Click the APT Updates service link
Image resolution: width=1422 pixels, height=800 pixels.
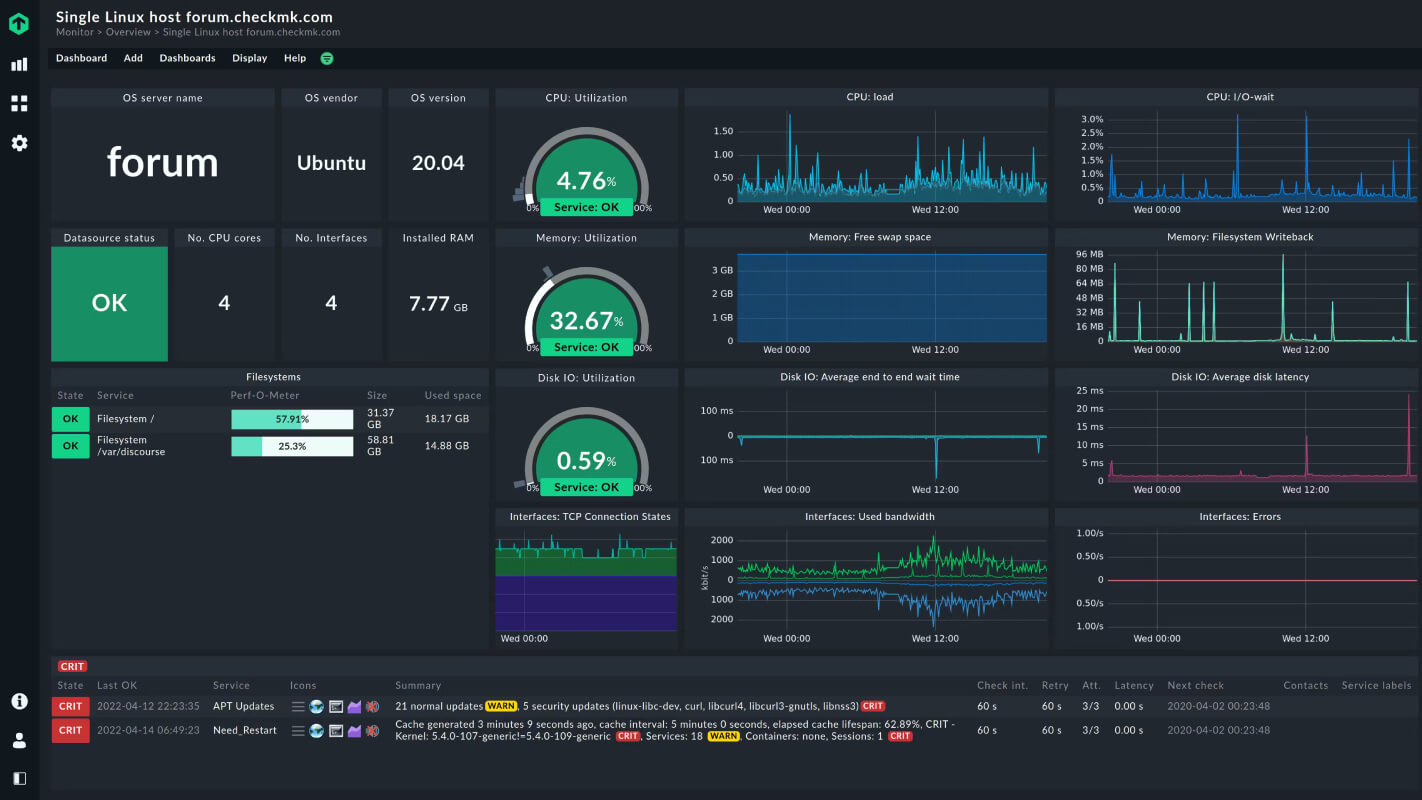pos(243,706)
